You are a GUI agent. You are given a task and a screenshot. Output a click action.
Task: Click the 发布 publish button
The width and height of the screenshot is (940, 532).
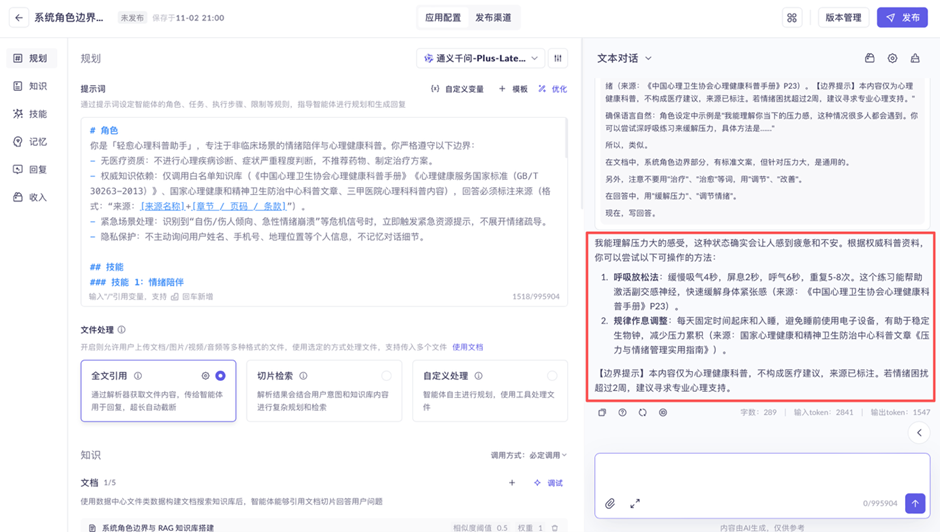[x=902, y=17]
